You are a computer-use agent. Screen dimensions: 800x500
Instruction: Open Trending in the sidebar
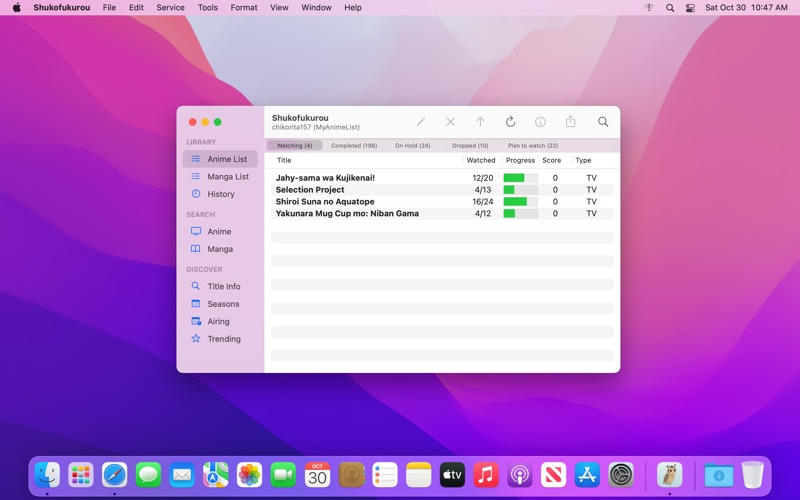pos(220,339)
